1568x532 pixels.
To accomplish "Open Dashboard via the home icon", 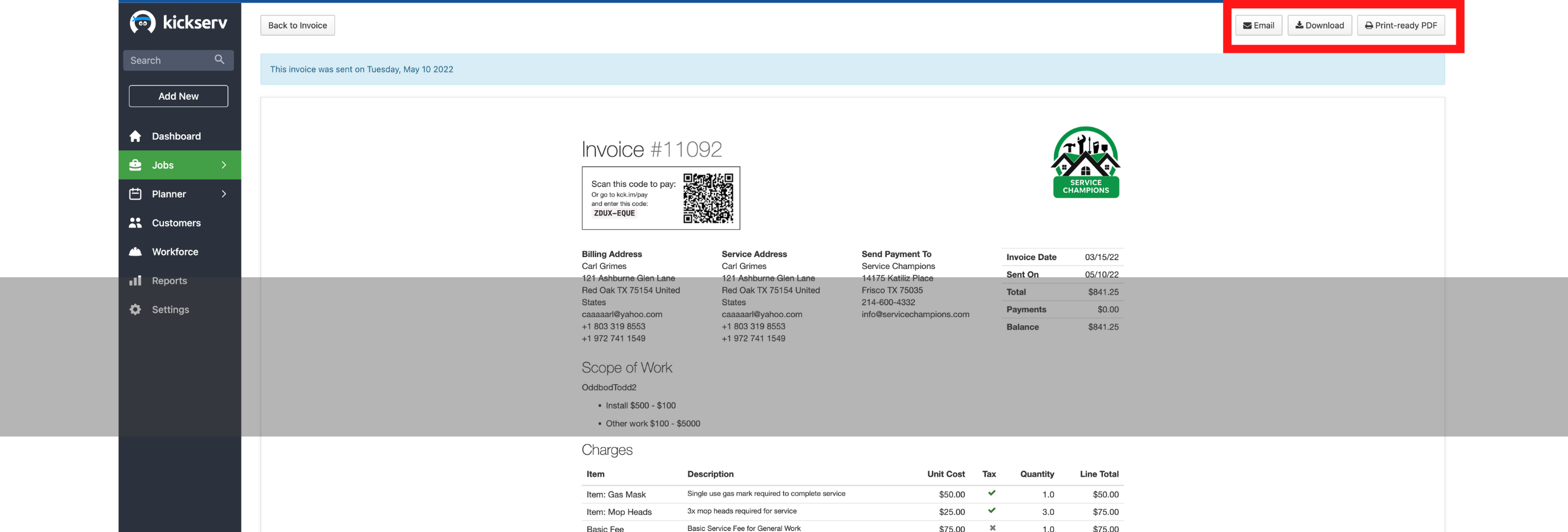I will [135, 137].
